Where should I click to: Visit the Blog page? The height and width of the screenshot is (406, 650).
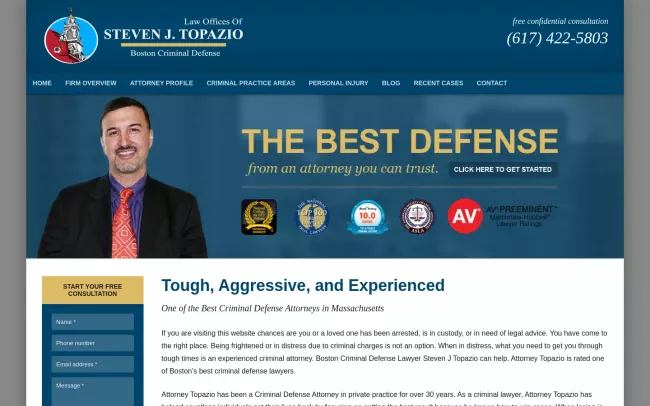click(x=391, y=83)
